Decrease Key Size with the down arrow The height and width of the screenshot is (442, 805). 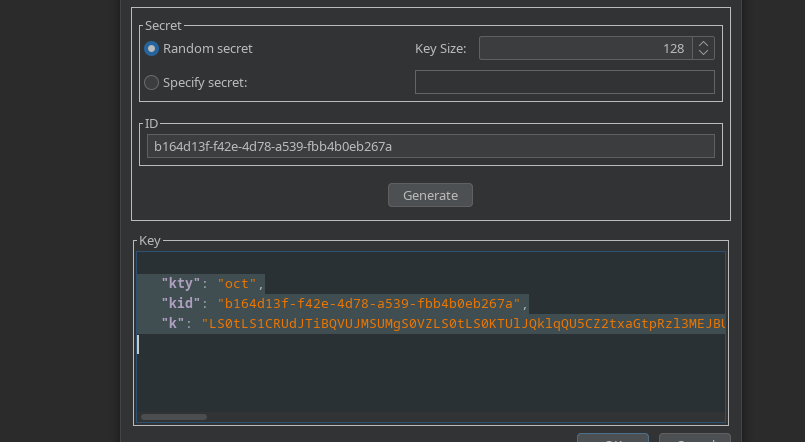tap(703, 53)
